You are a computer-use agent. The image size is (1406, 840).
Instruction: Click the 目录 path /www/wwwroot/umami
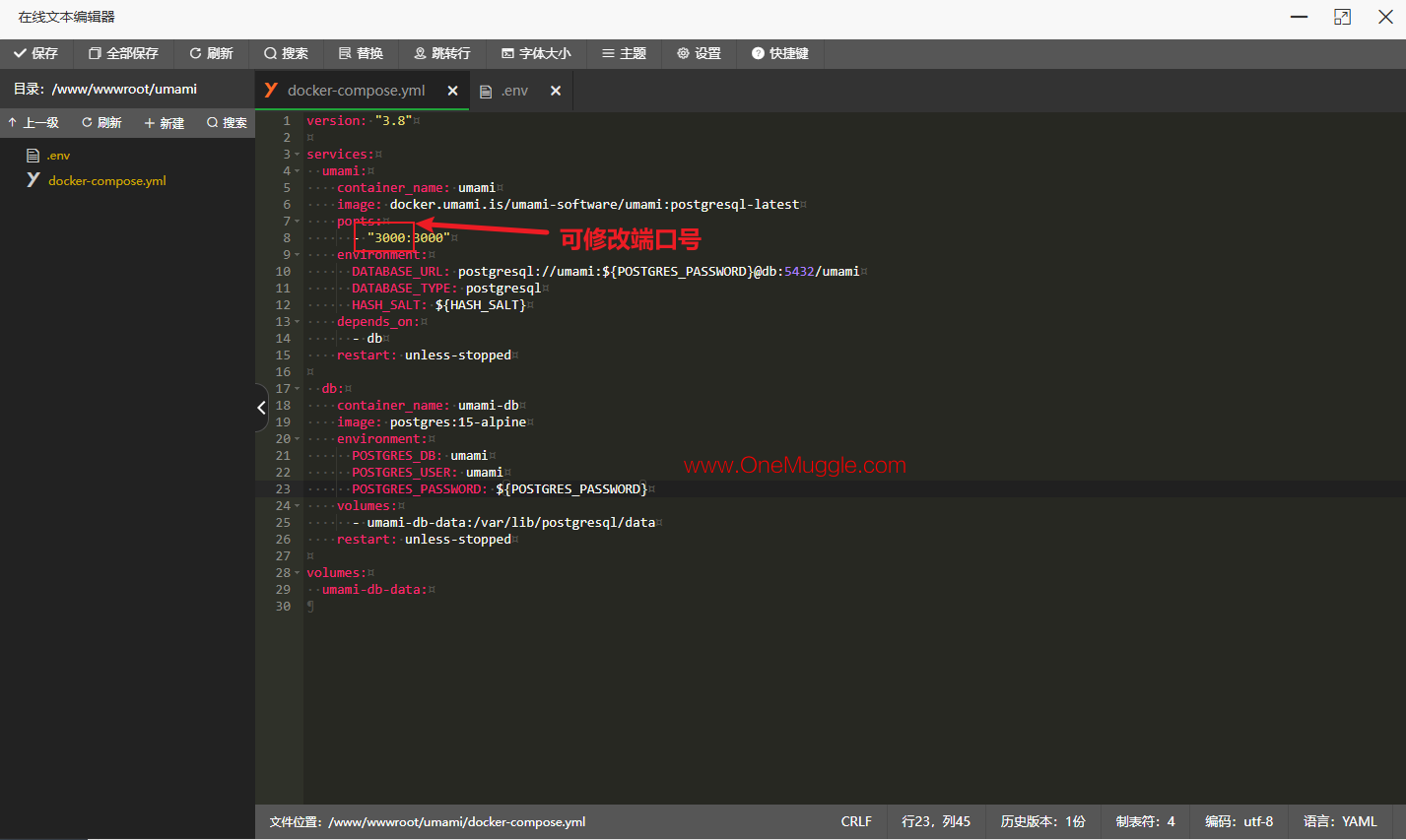click(105, 89)
